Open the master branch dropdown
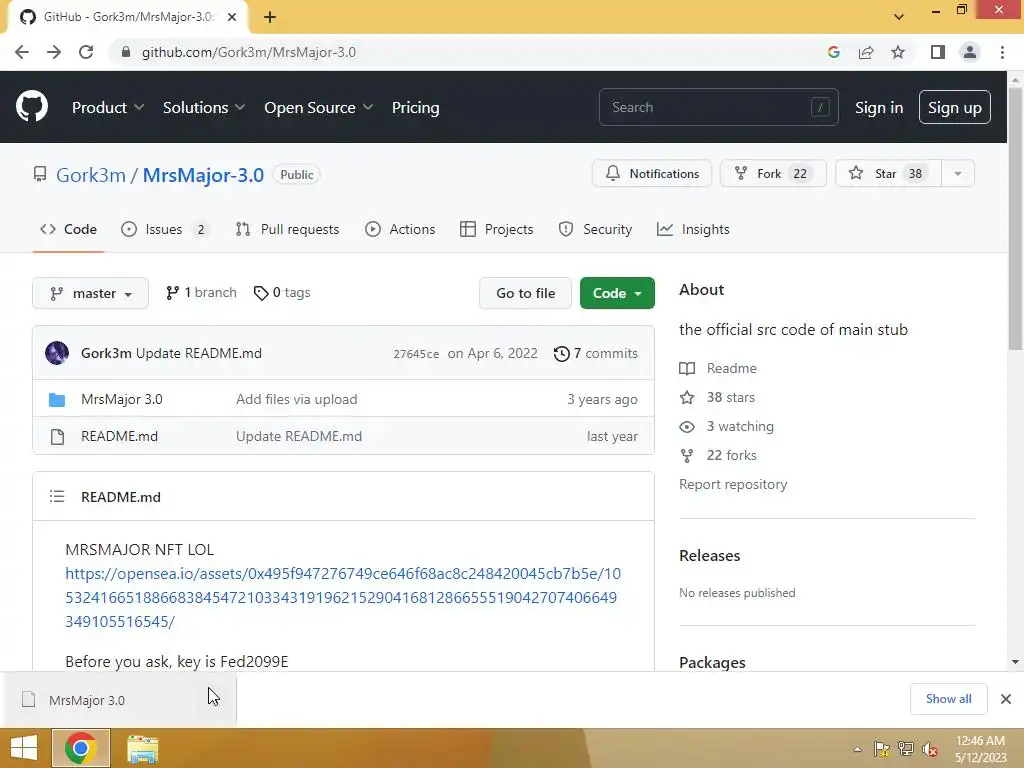The image size is (1024, 768). (x=90, y=293)
